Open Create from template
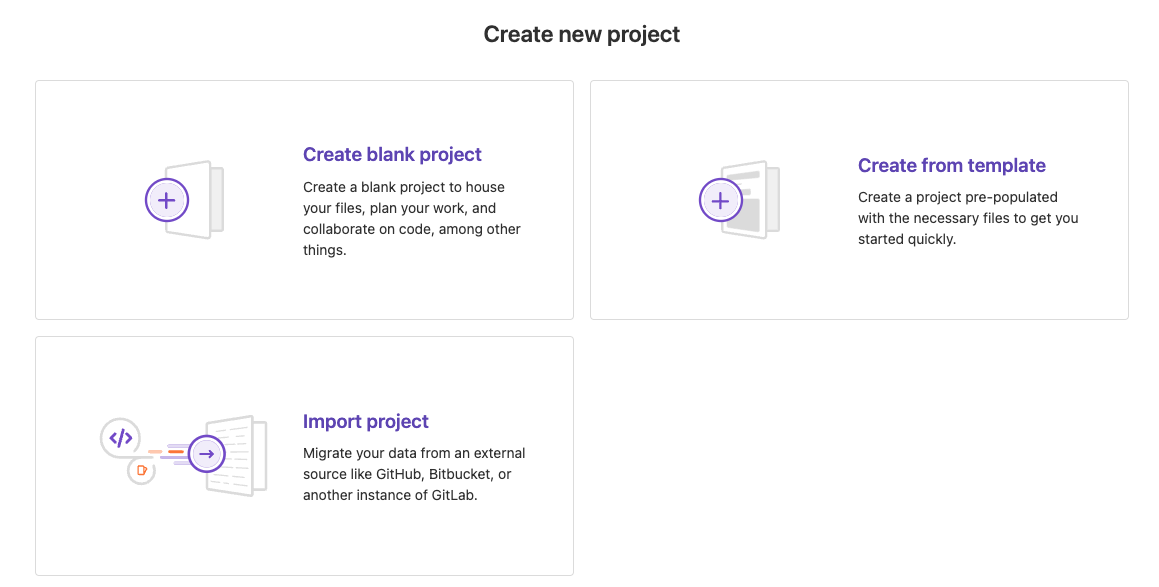 pos(951,165)
